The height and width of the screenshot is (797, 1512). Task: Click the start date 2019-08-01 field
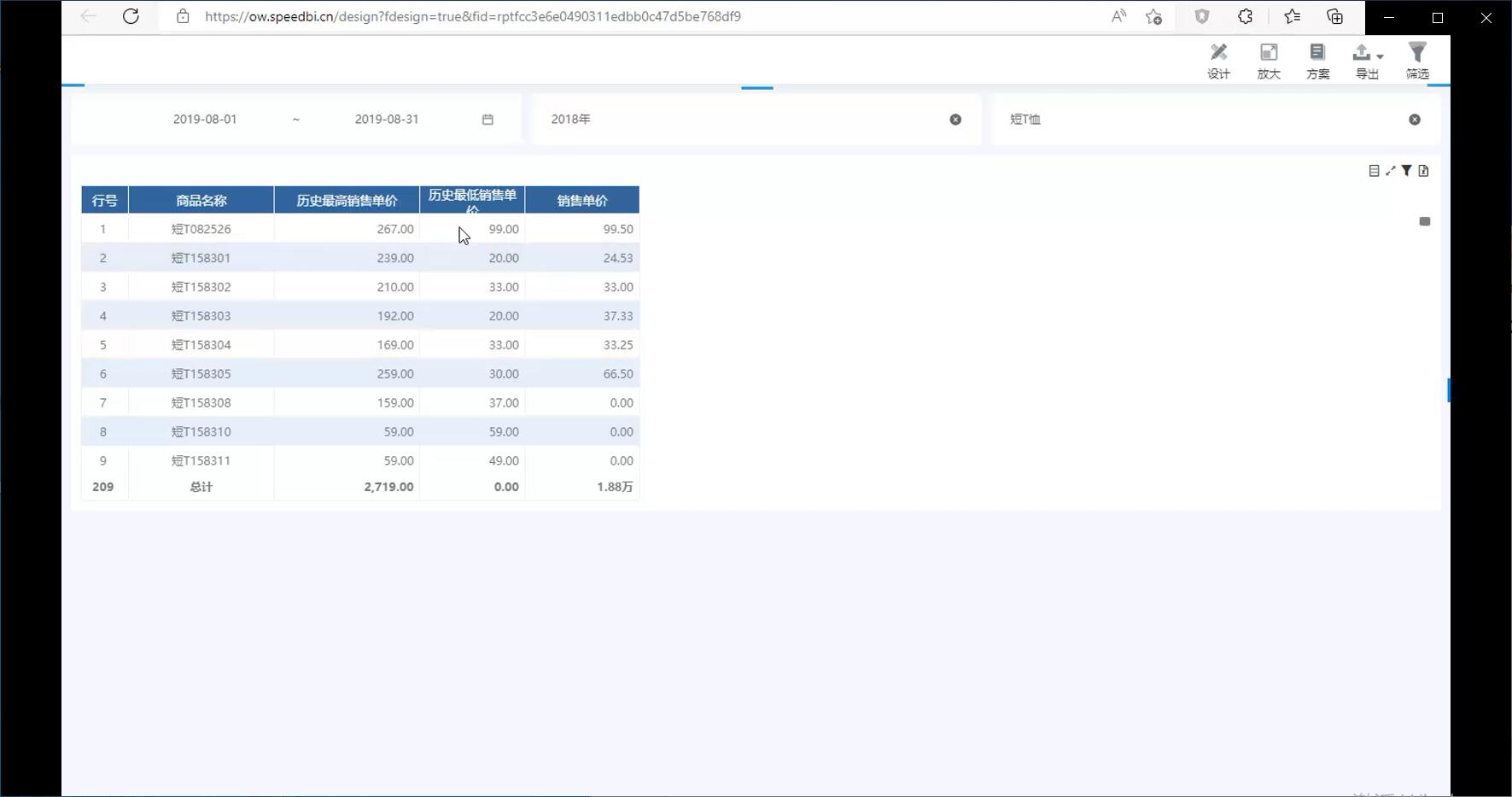[205, 120]
